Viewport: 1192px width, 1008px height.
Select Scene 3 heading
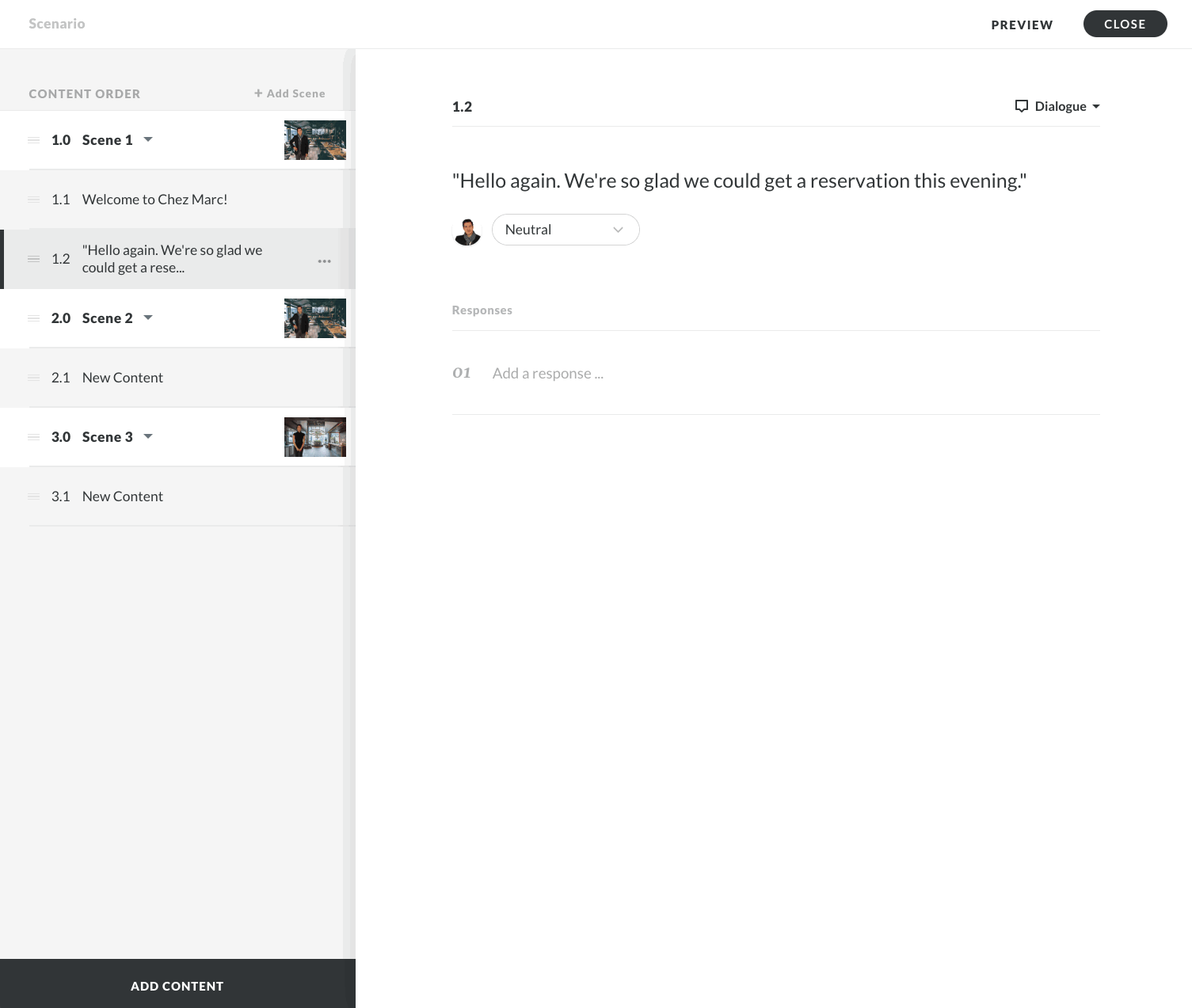[108, 437]
